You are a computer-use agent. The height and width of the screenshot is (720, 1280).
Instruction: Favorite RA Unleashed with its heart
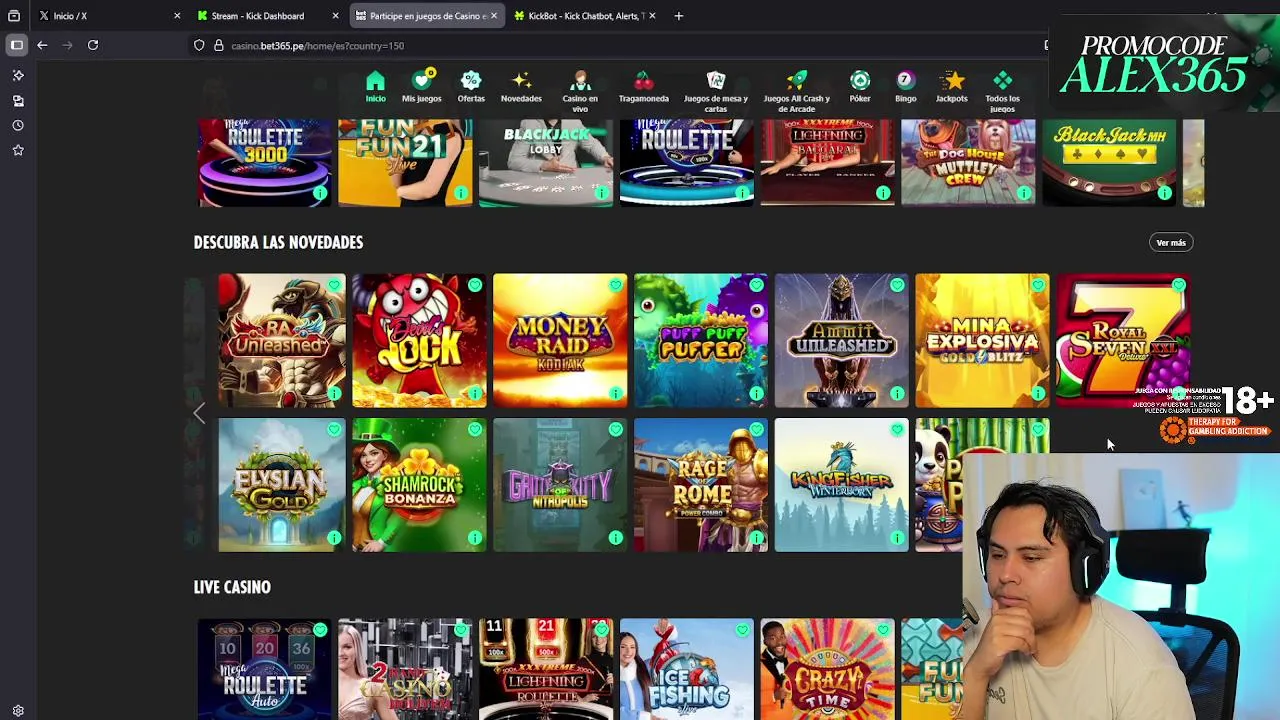334,285
